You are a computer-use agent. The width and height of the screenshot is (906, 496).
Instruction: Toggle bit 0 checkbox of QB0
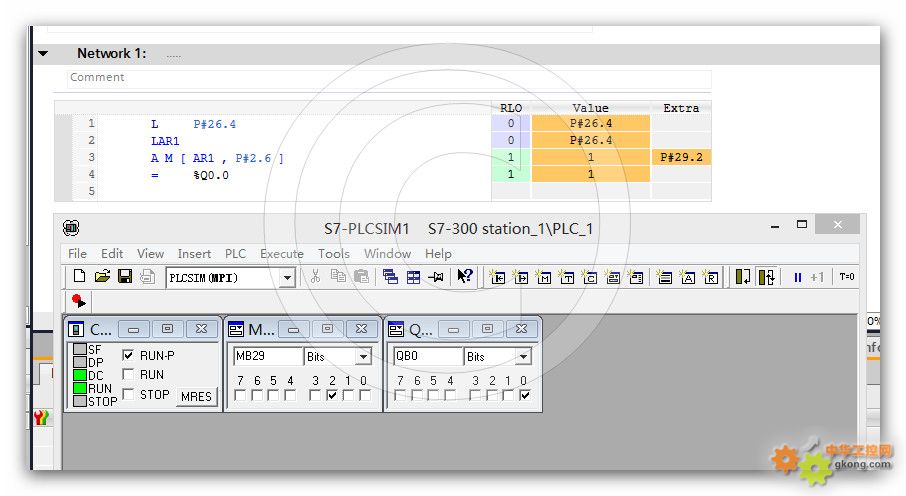(525, 395)
